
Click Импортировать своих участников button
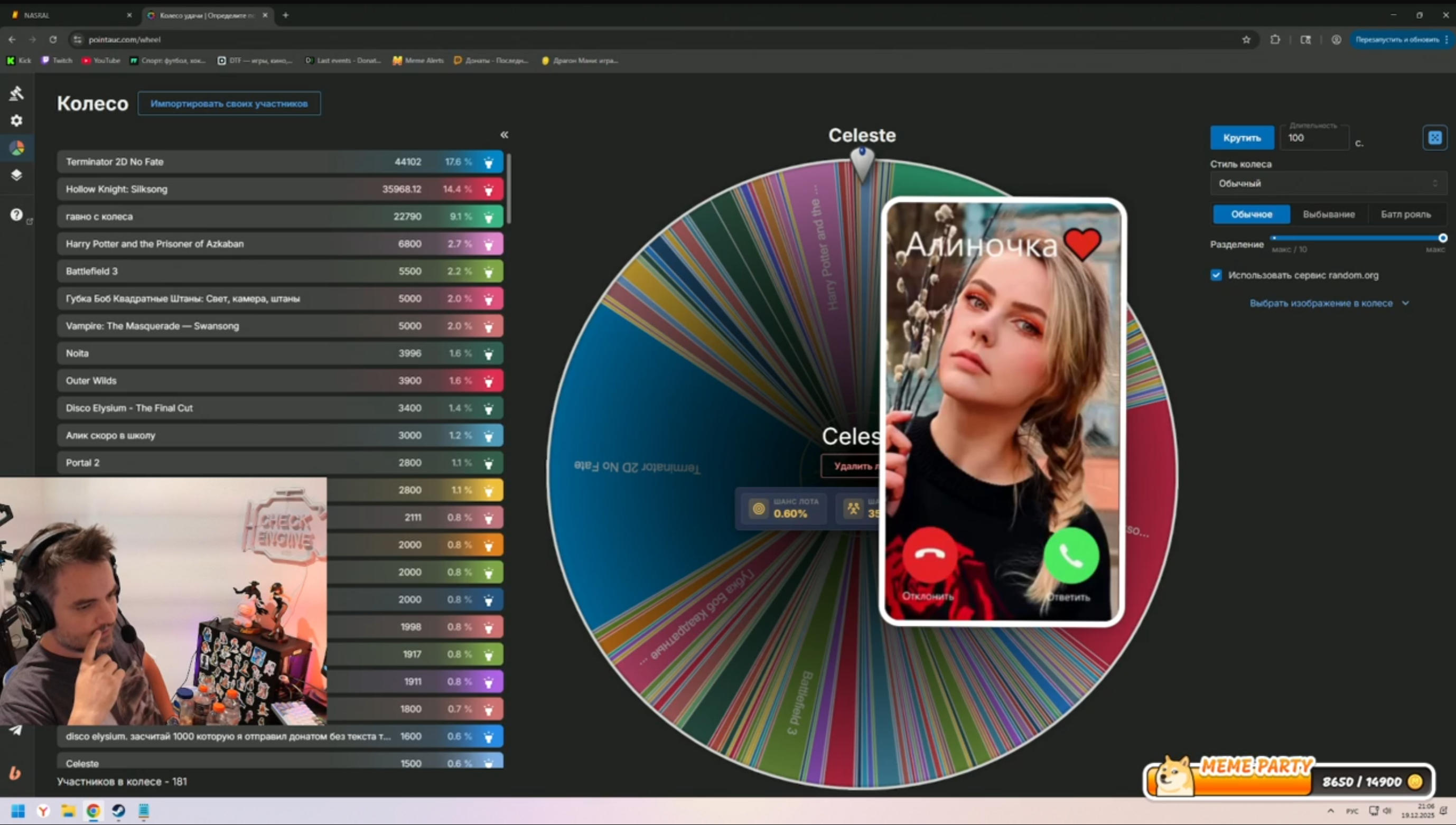(x=229, y=104)
